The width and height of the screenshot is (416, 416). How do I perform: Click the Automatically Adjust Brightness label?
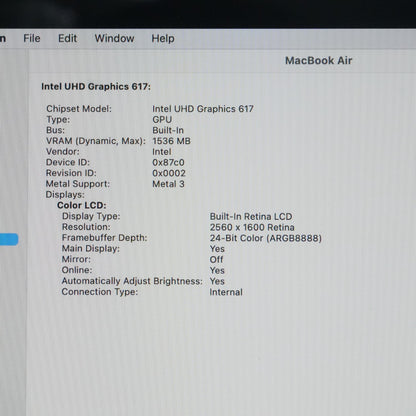click(x=132, y=281)
